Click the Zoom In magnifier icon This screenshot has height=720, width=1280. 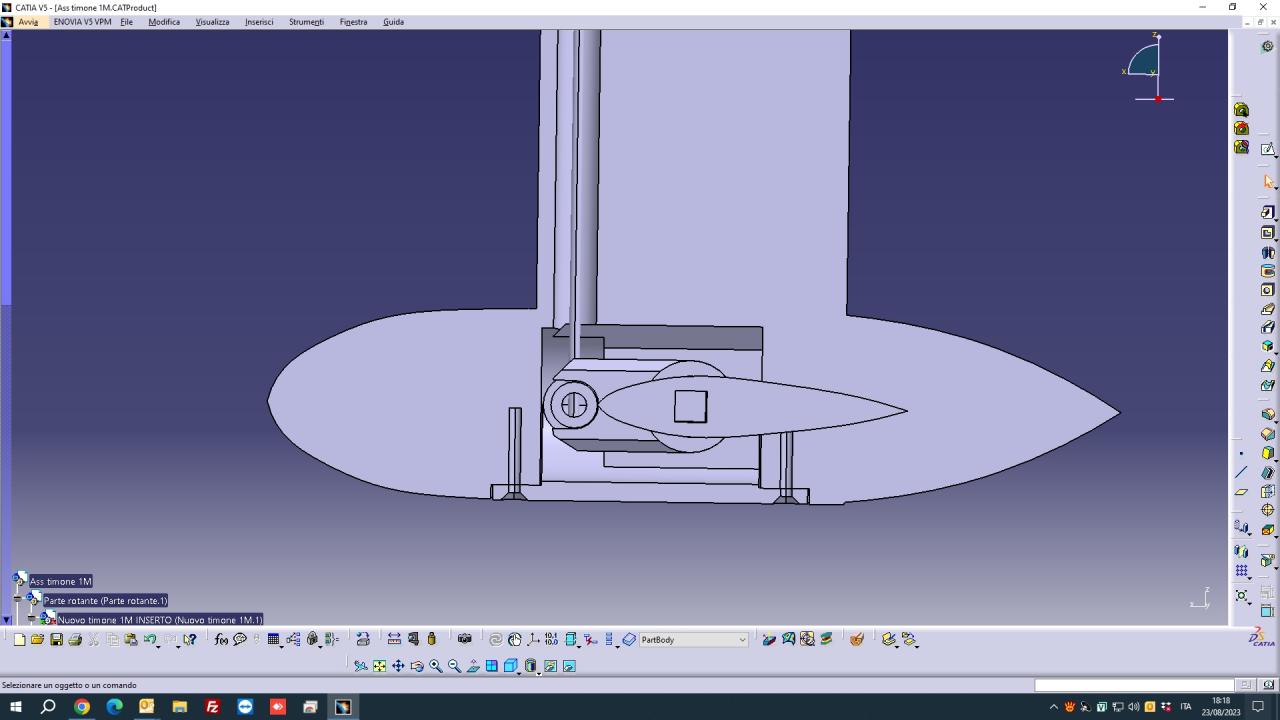click(436, 666)
